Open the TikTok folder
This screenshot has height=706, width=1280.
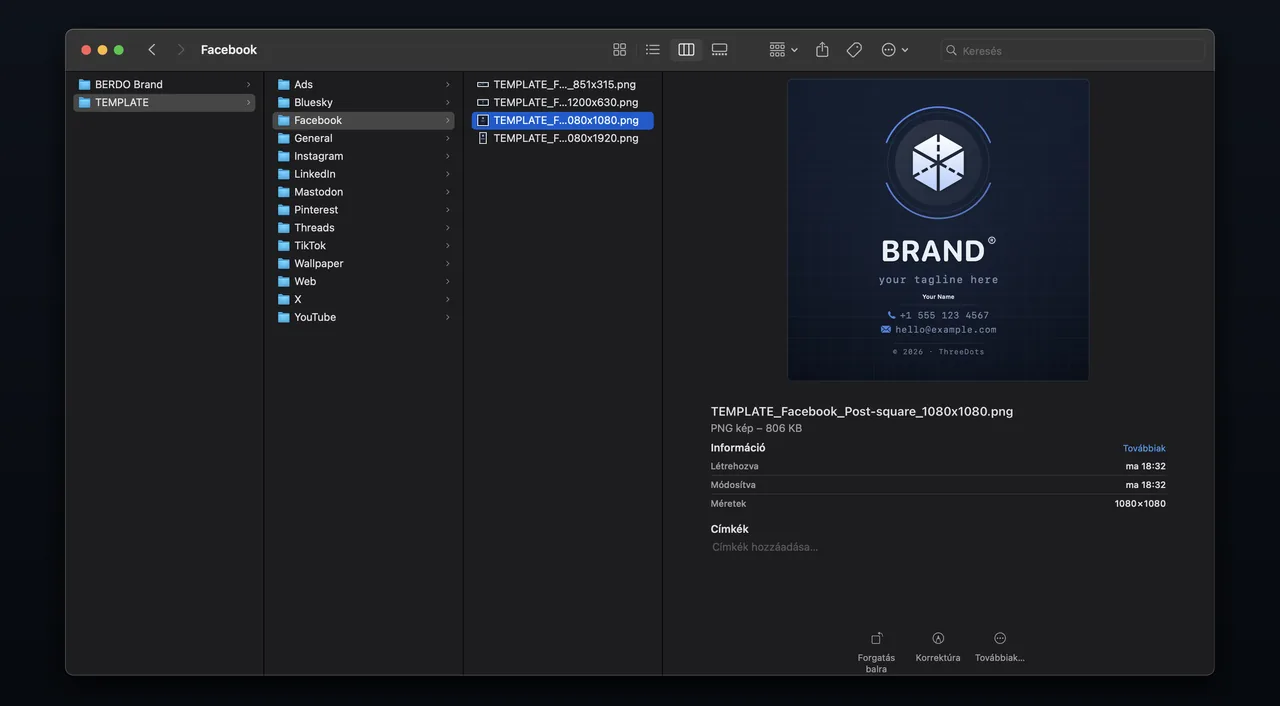tap(364, 246)
